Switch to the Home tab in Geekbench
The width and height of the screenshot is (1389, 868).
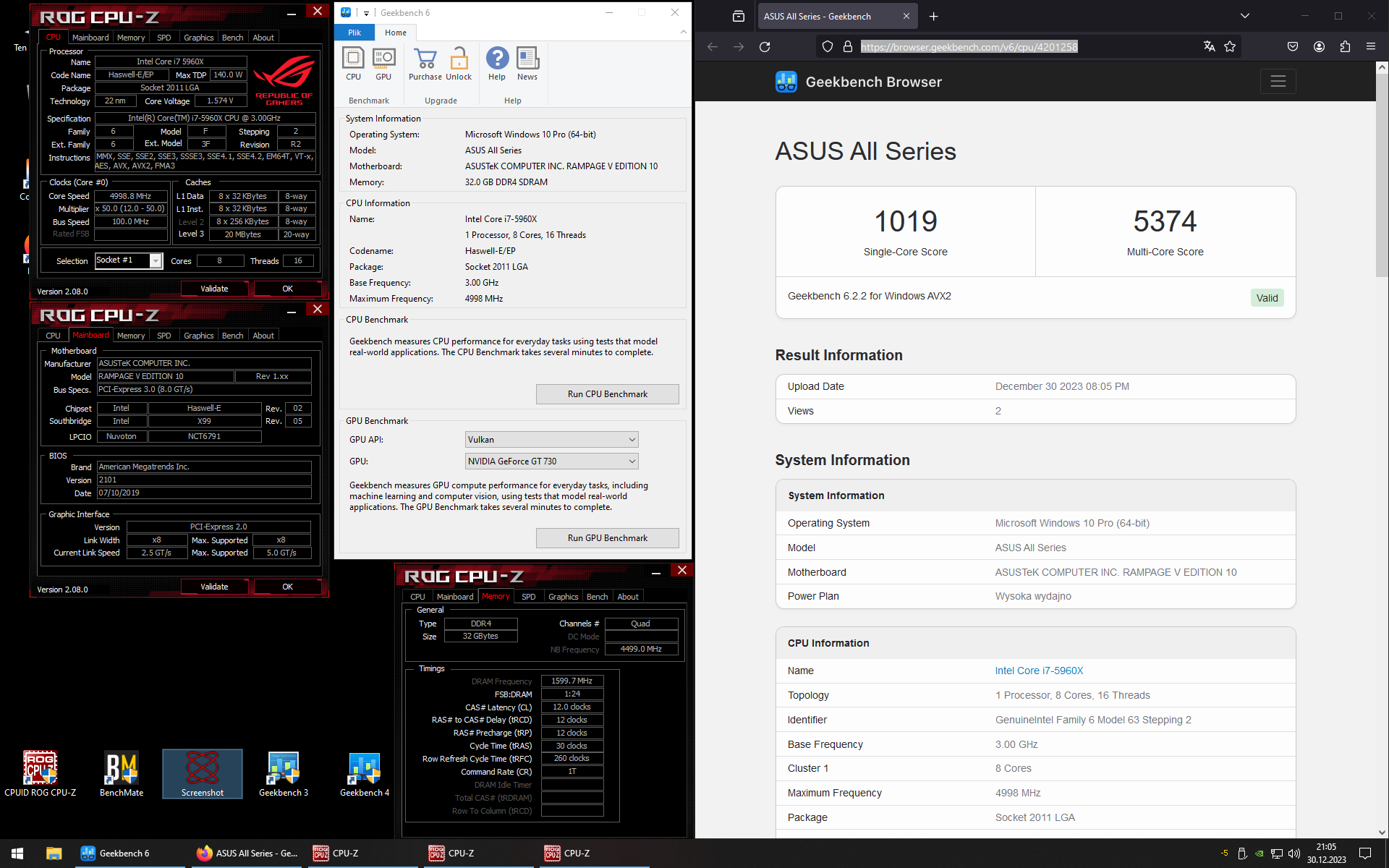[x=396, y=33]
